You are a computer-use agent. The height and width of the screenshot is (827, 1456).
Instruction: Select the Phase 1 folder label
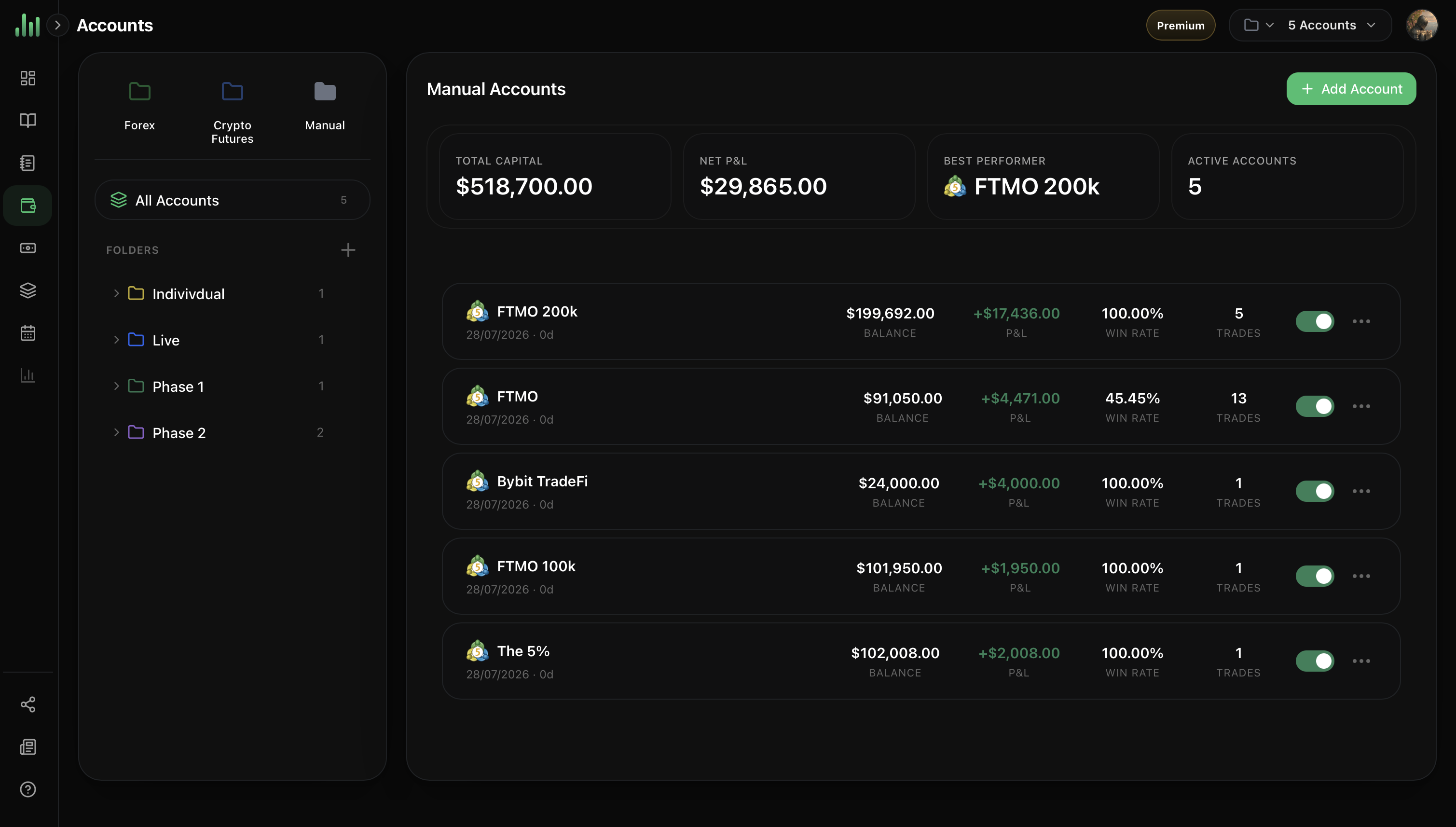click(x=179, y=387)
